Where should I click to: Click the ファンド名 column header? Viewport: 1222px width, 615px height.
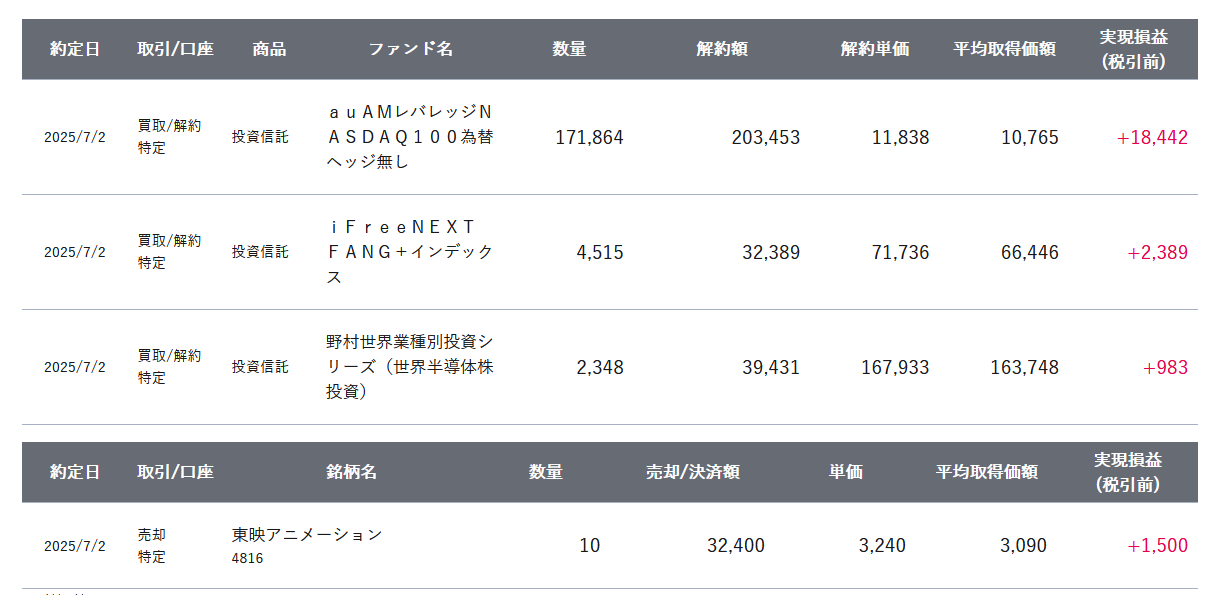point(410,49)
